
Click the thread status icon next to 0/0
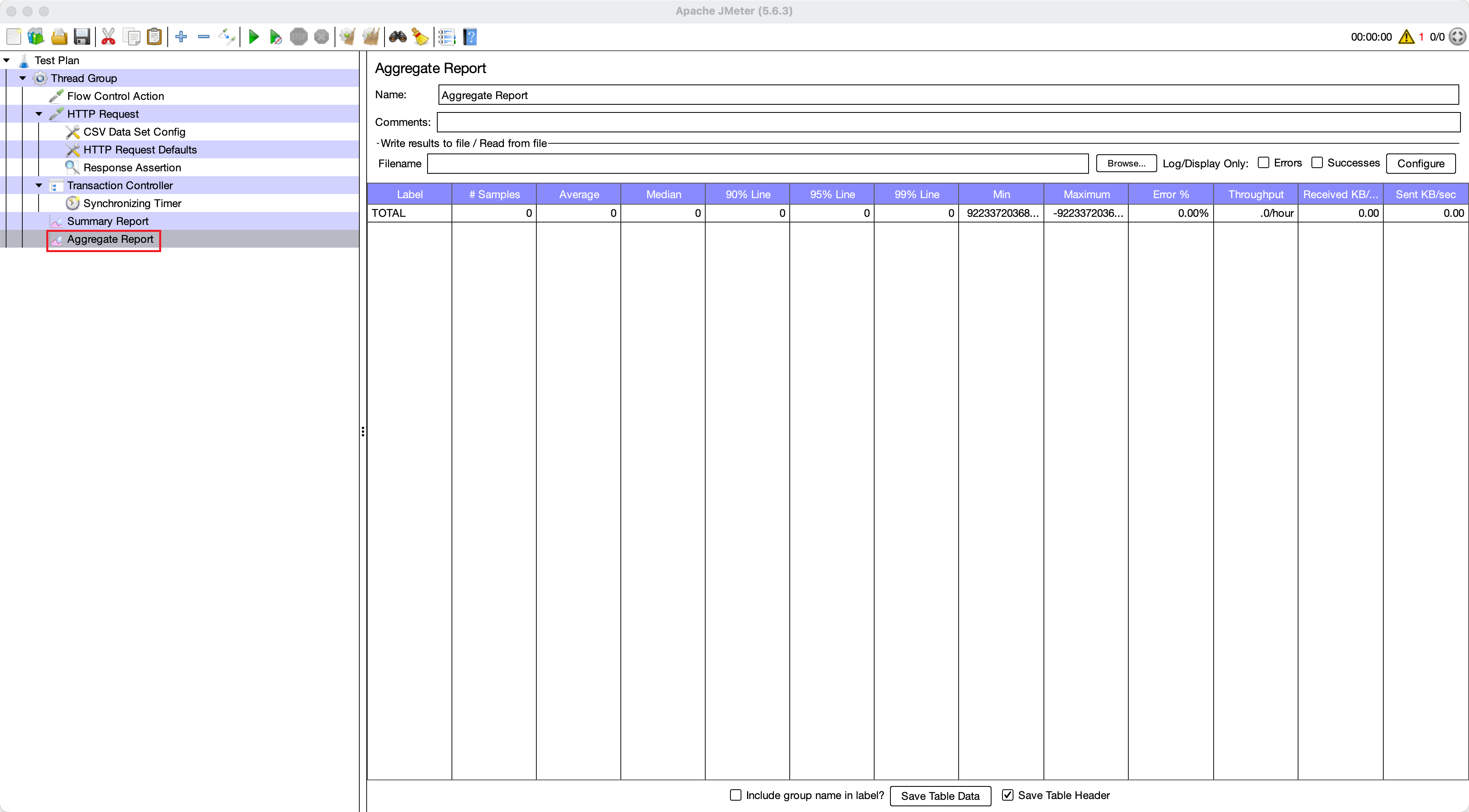pyautogui.click(x=1457, y=37)
